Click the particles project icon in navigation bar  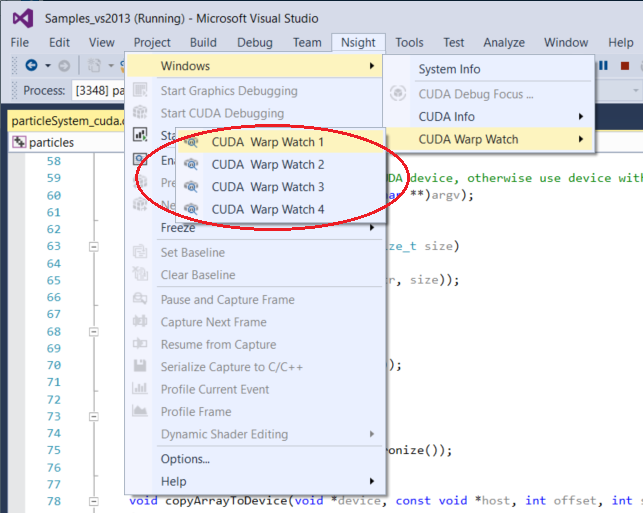point(19,142)
